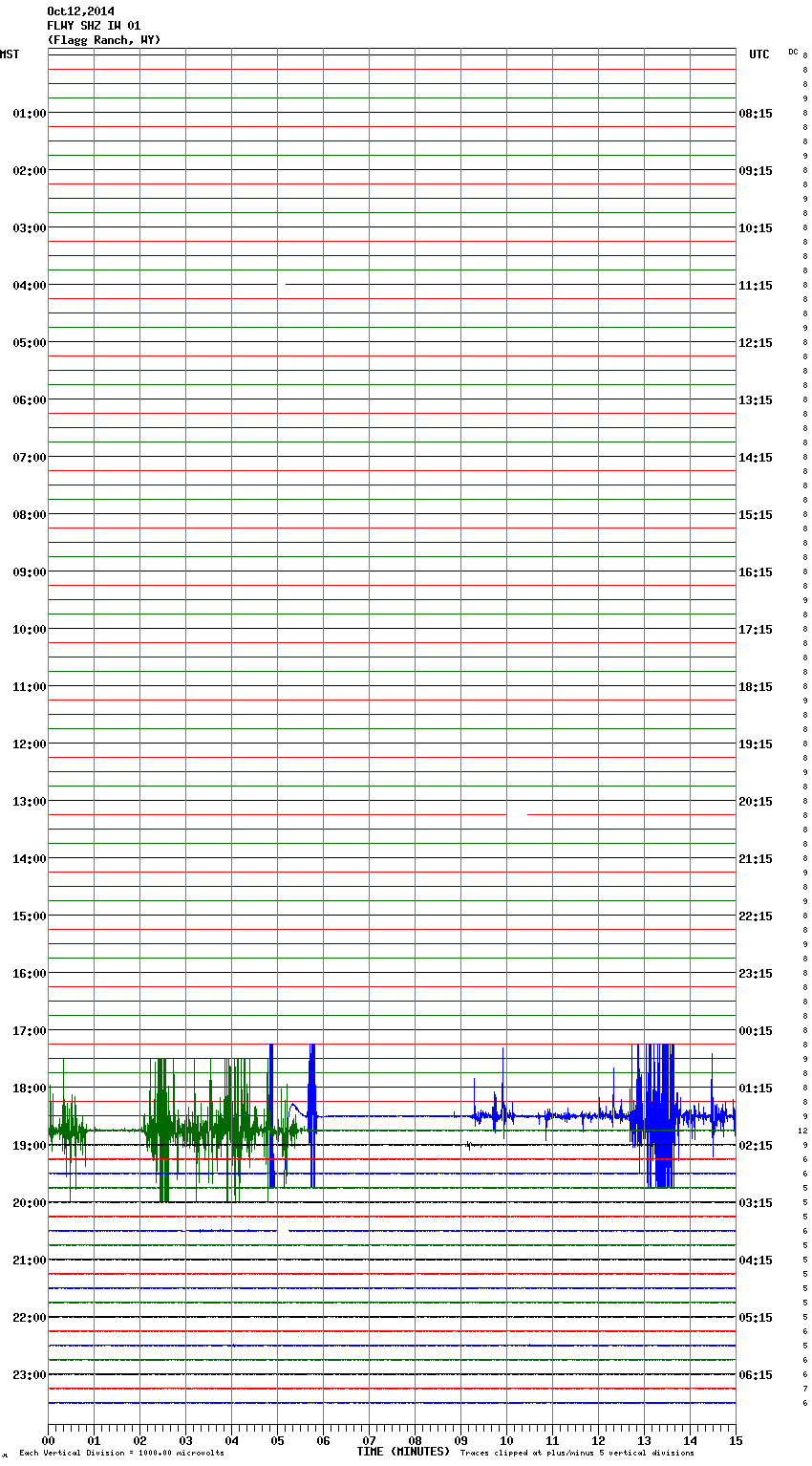Click the 10:15 UTC time label
The height and width of the screenshot is (1466, 812).
tap(756, 228)
